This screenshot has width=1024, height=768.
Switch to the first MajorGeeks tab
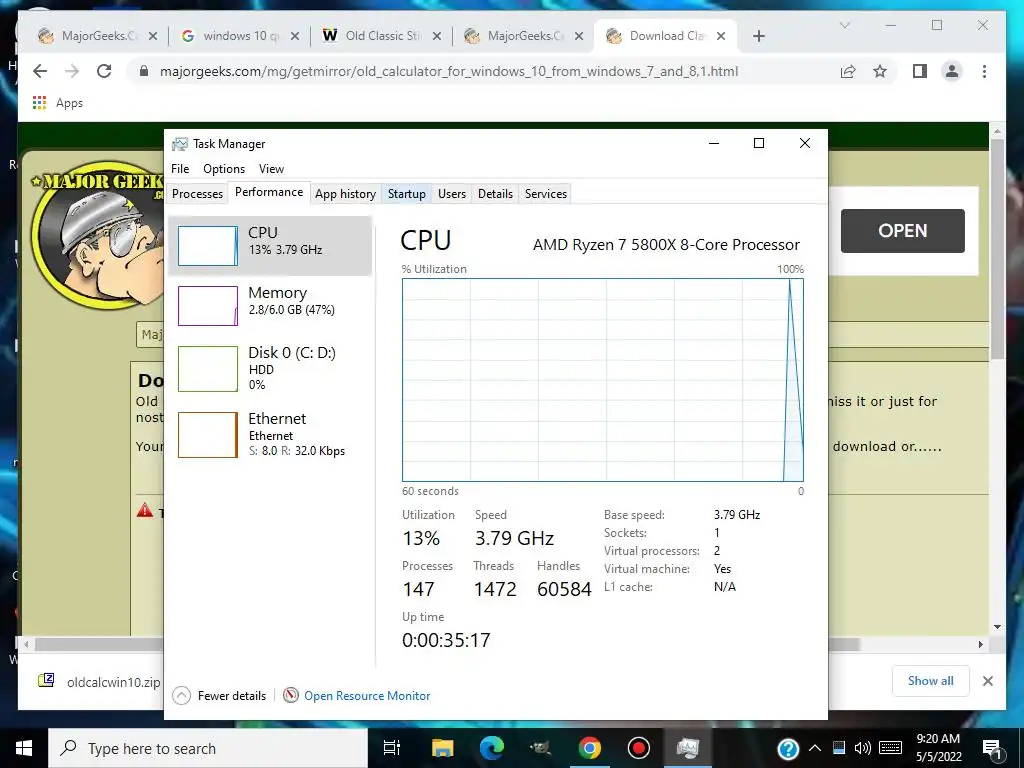[97, 36]
